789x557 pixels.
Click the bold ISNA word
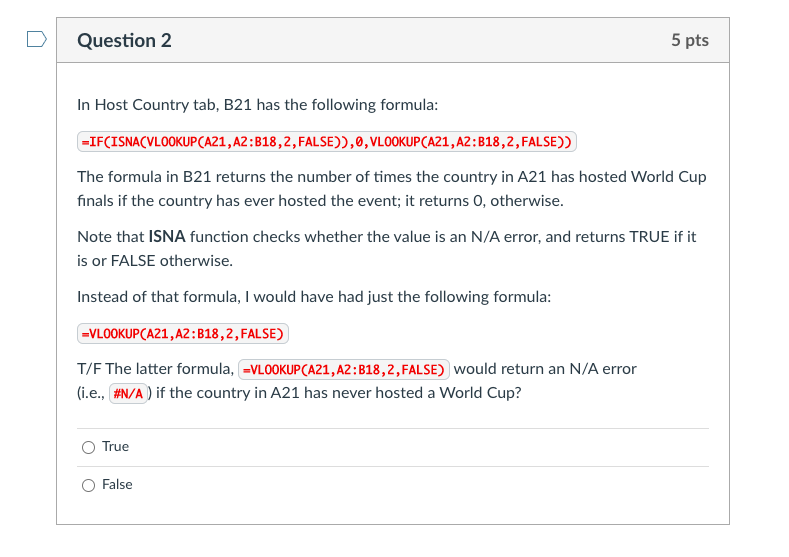[167, 236]
